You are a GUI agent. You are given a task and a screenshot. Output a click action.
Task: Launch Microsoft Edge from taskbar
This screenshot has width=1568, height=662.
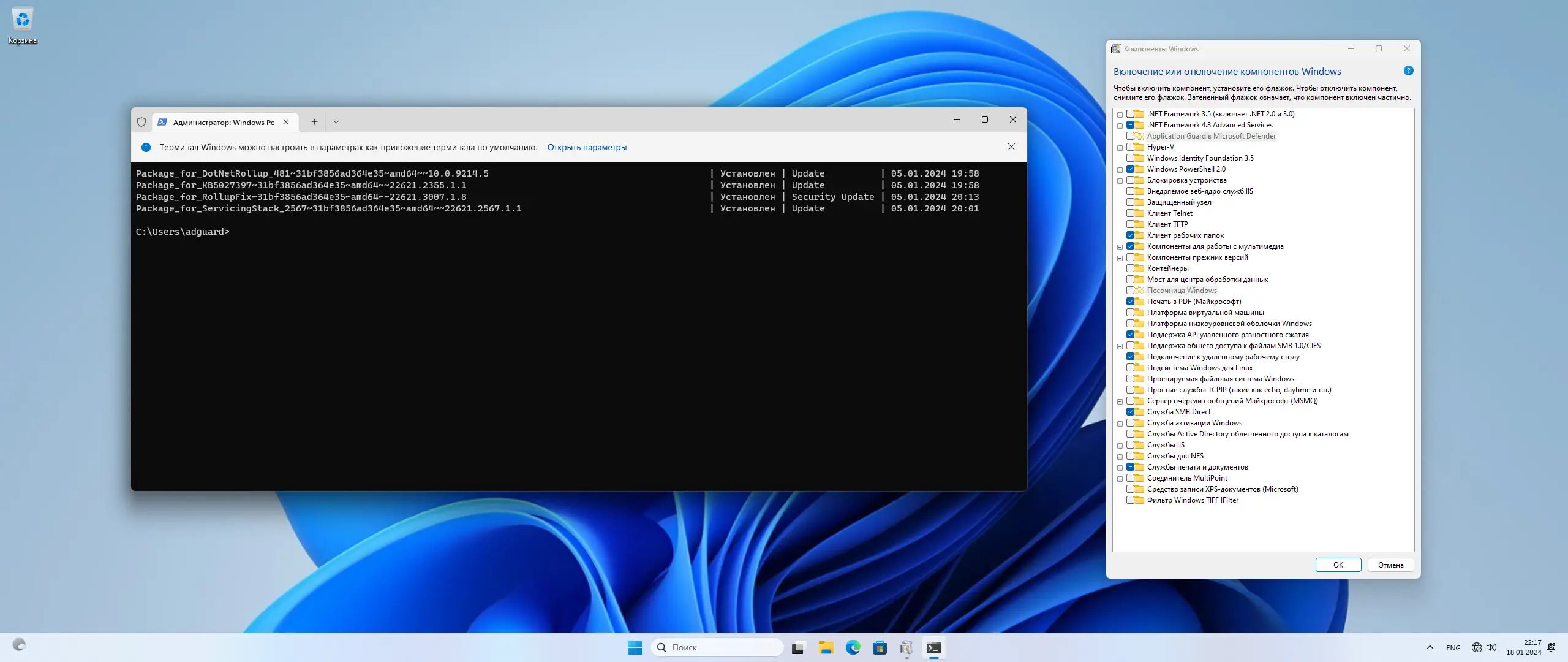(x=853, y=647)
